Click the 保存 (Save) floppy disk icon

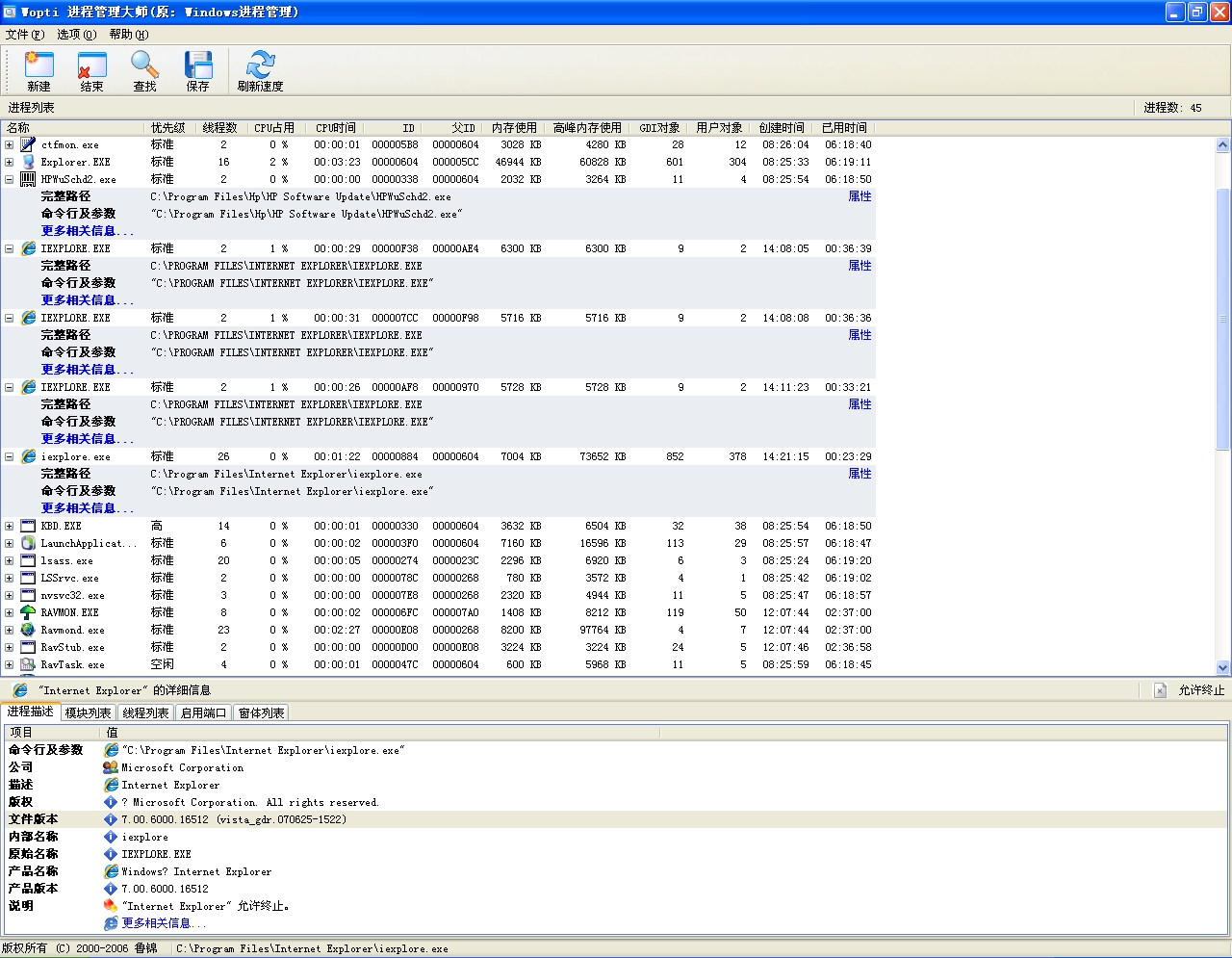tap(197, 65)
